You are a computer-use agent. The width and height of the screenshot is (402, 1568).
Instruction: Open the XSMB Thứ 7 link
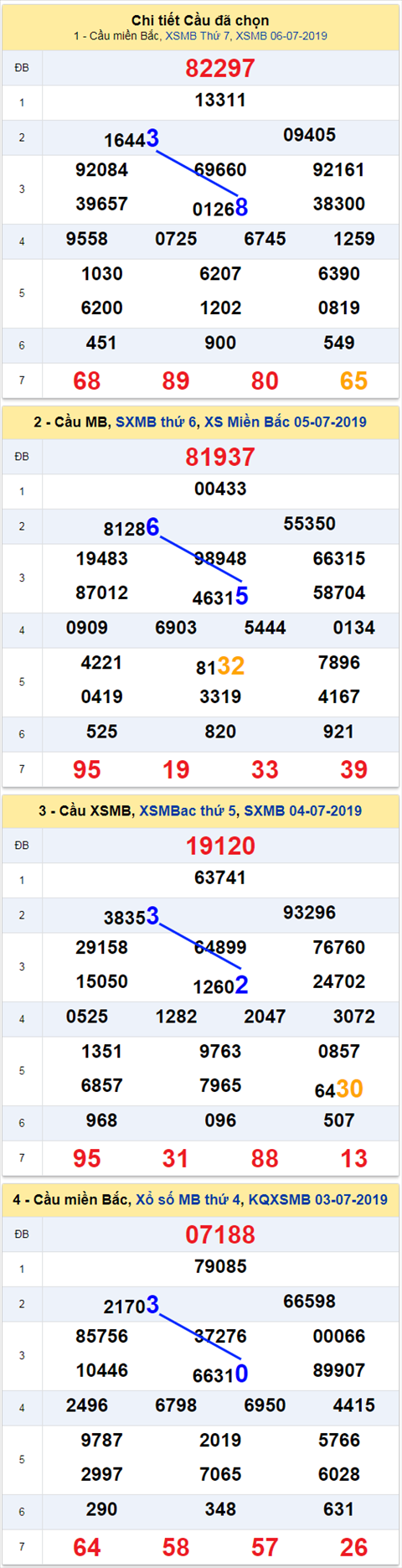point(198,36)
